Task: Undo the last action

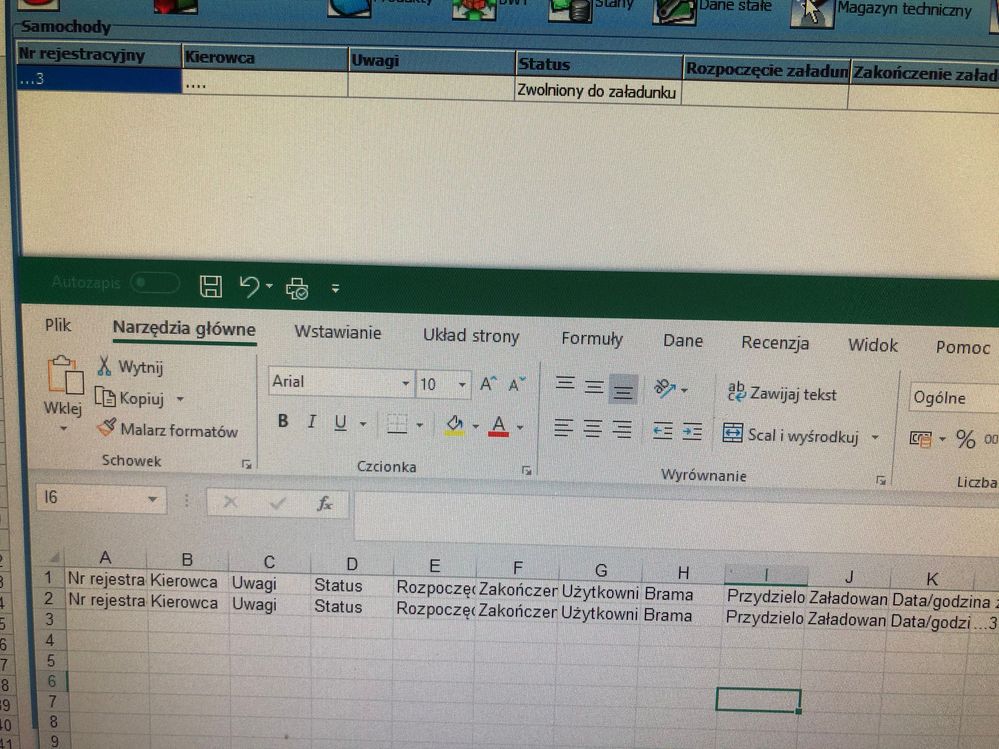Action: pos(248,287)
